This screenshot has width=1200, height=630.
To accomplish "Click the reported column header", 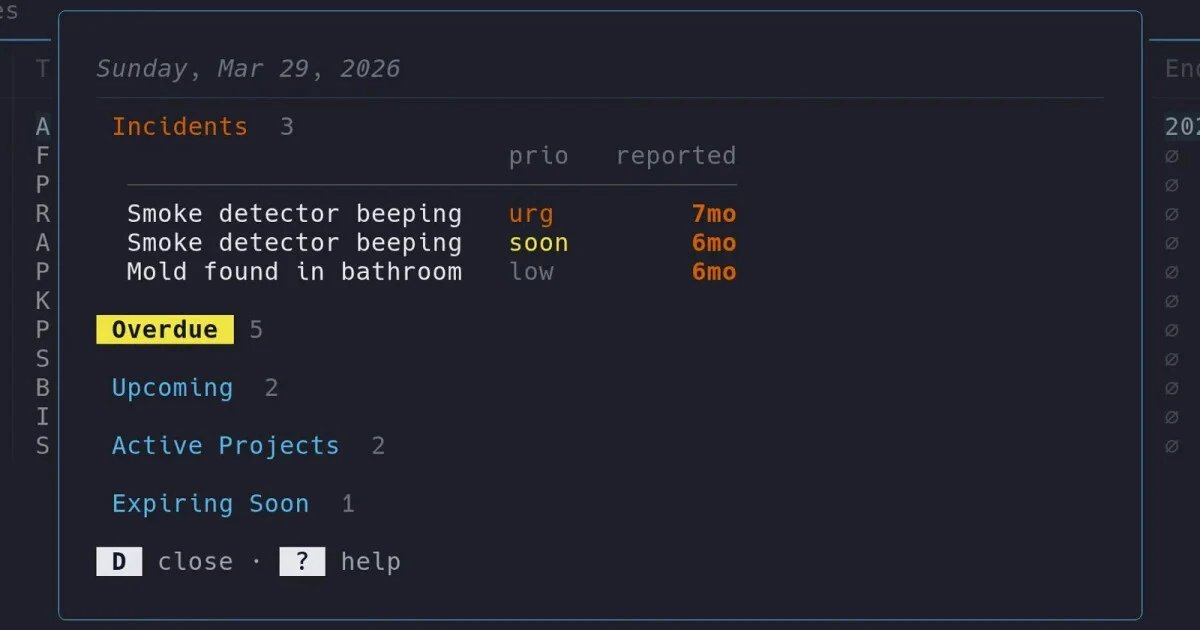I will click(x=676, y=156).
